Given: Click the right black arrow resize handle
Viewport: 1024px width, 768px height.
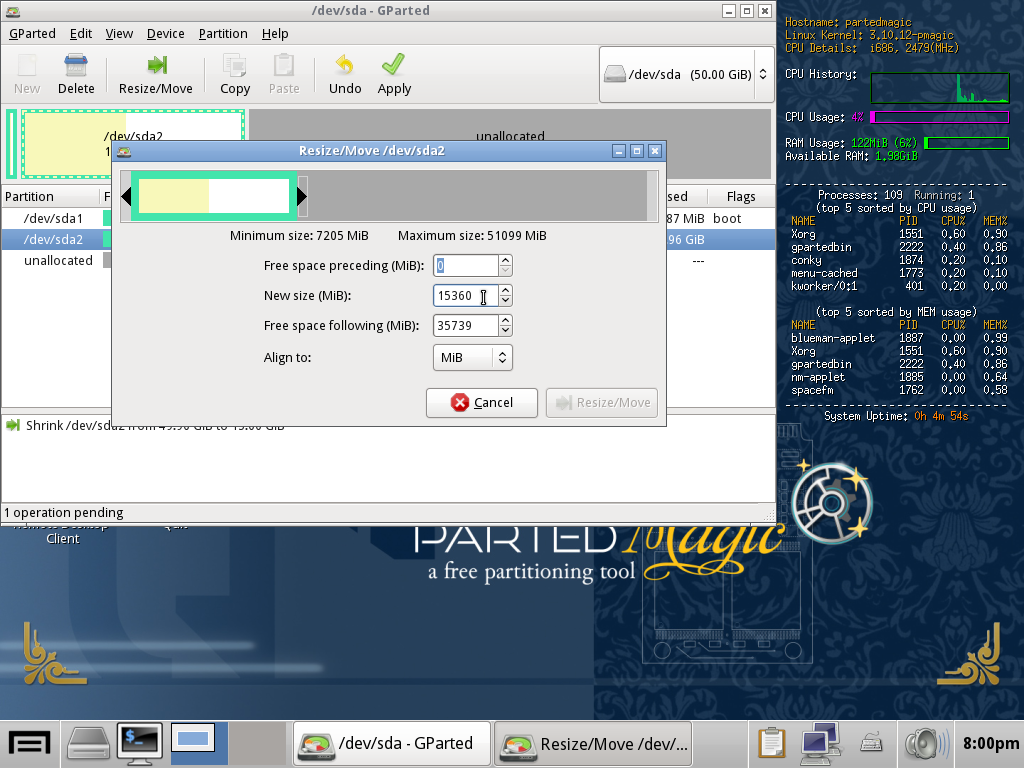Looking at the screenshot, I should pos(302,196).
